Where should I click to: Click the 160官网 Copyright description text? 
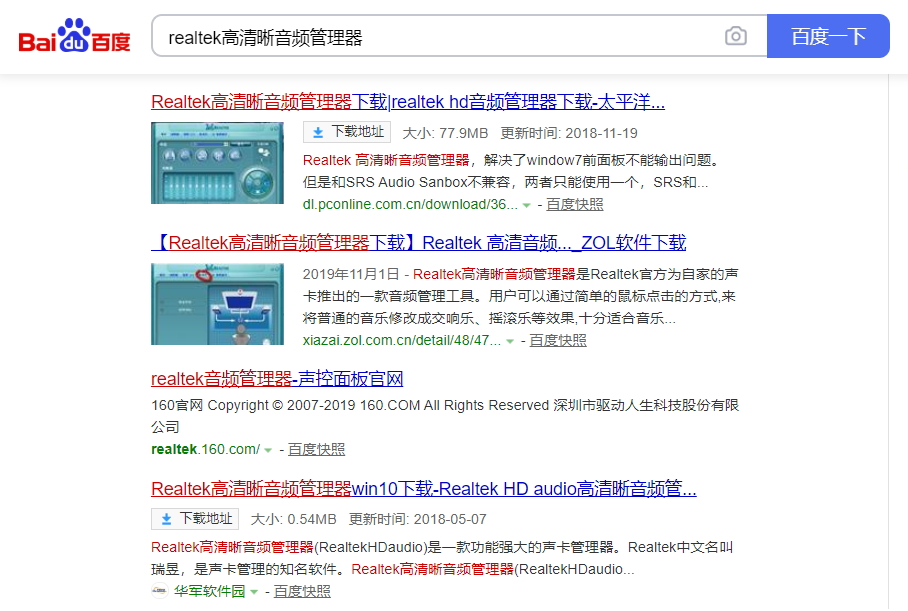[445, 416]
